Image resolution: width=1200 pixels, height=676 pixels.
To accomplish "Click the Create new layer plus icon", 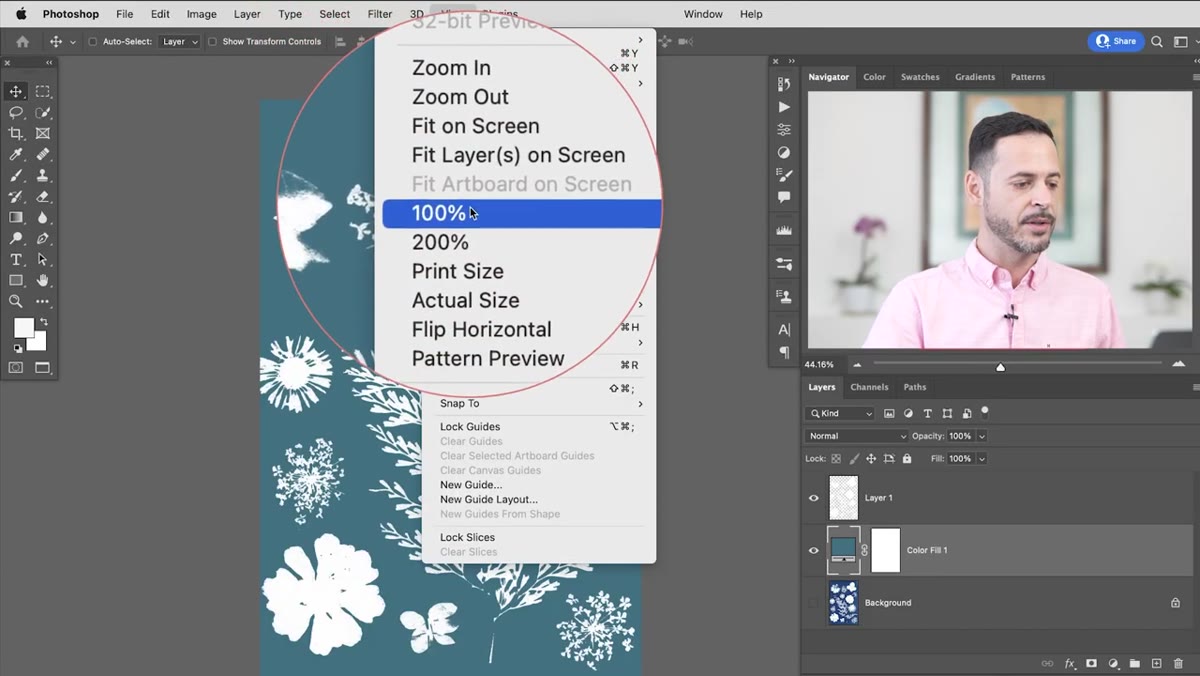I will 1156,663.
